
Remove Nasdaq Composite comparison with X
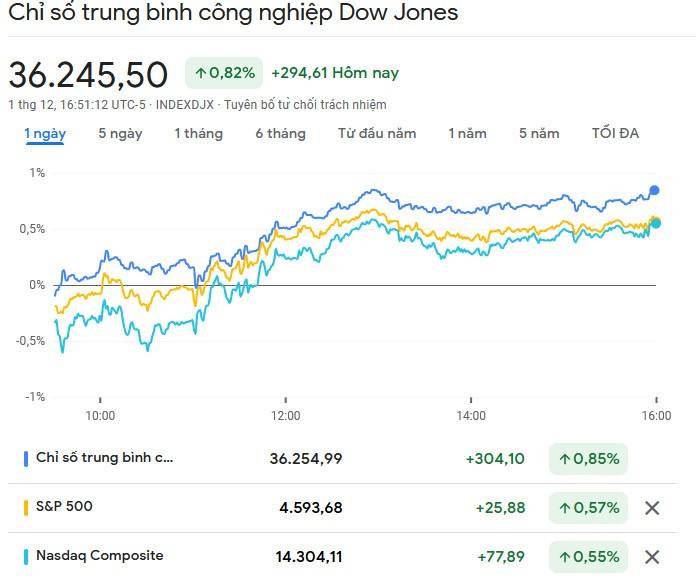652,557
